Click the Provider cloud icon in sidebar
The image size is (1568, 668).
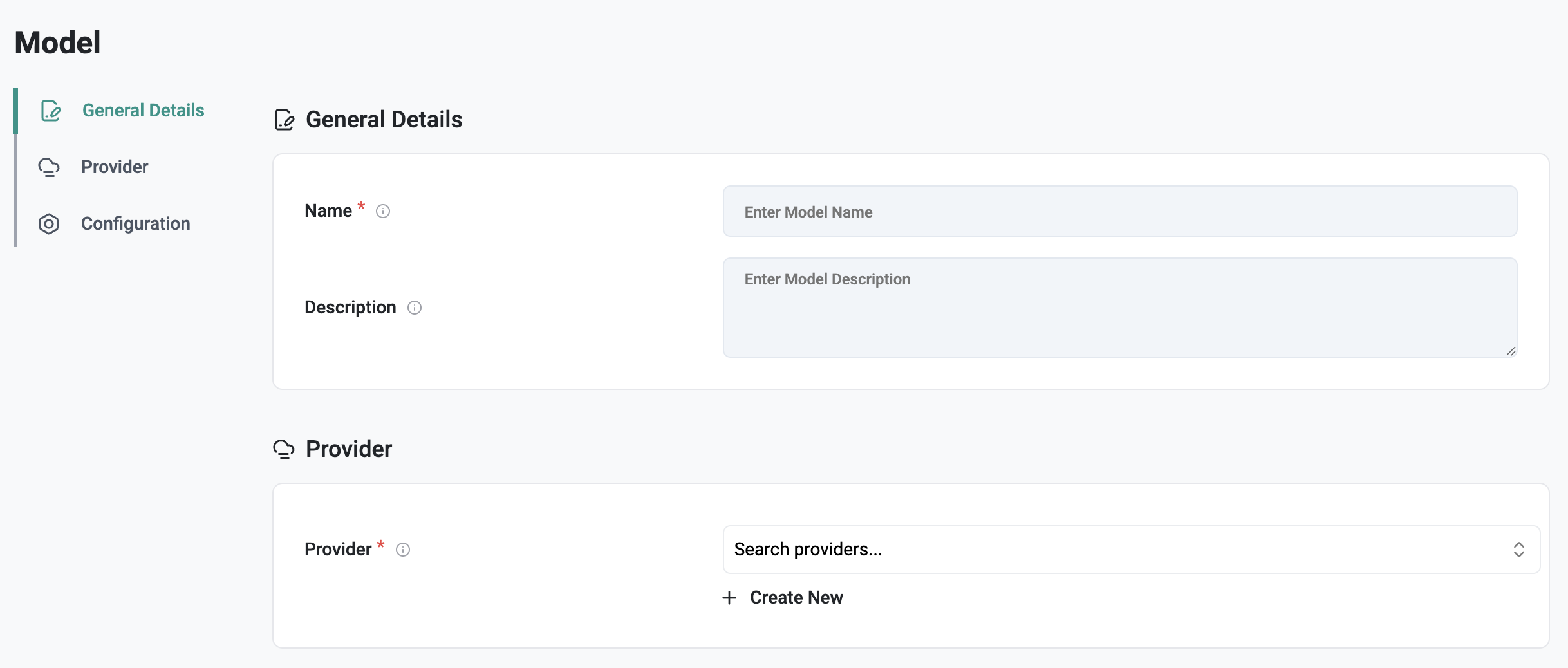(49, 167)
